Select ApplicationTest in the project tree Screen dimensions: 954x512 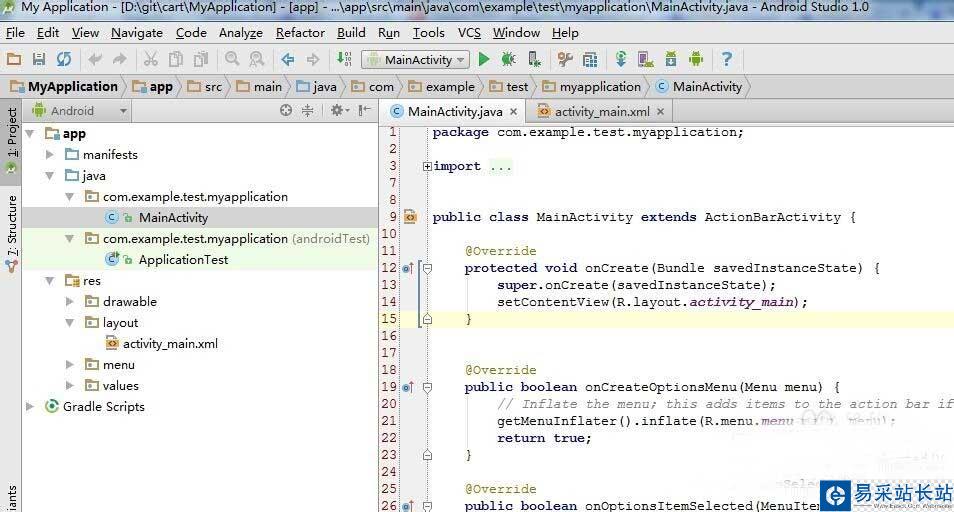point(183,260)
